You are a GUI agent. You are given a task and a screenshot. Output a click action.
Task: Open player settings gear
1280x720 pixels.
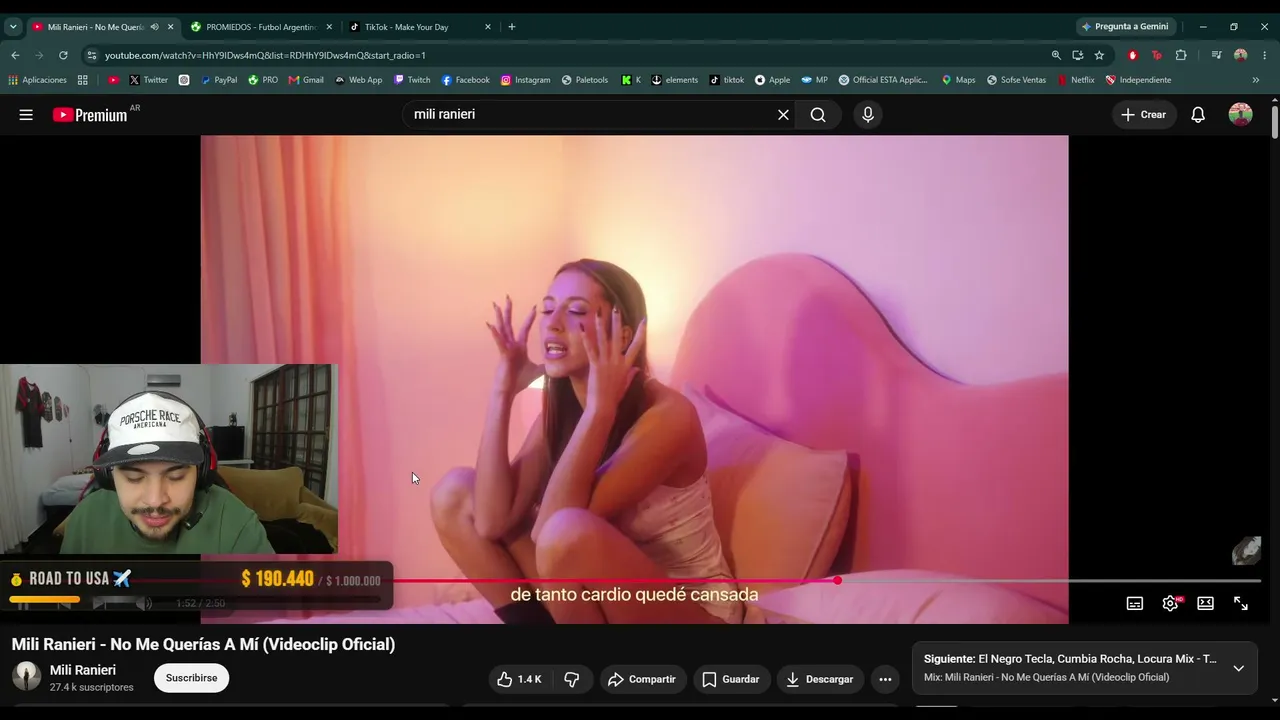pos(1170,603)
